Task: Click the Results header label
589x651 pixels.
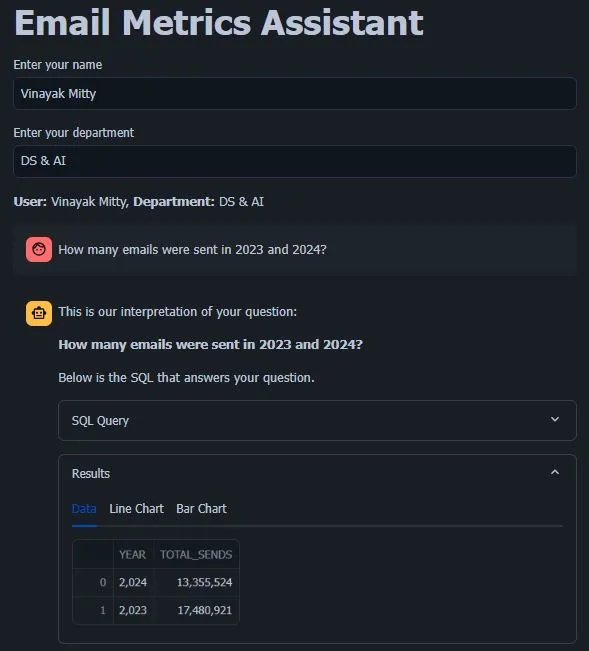Action: coord(90,473)
